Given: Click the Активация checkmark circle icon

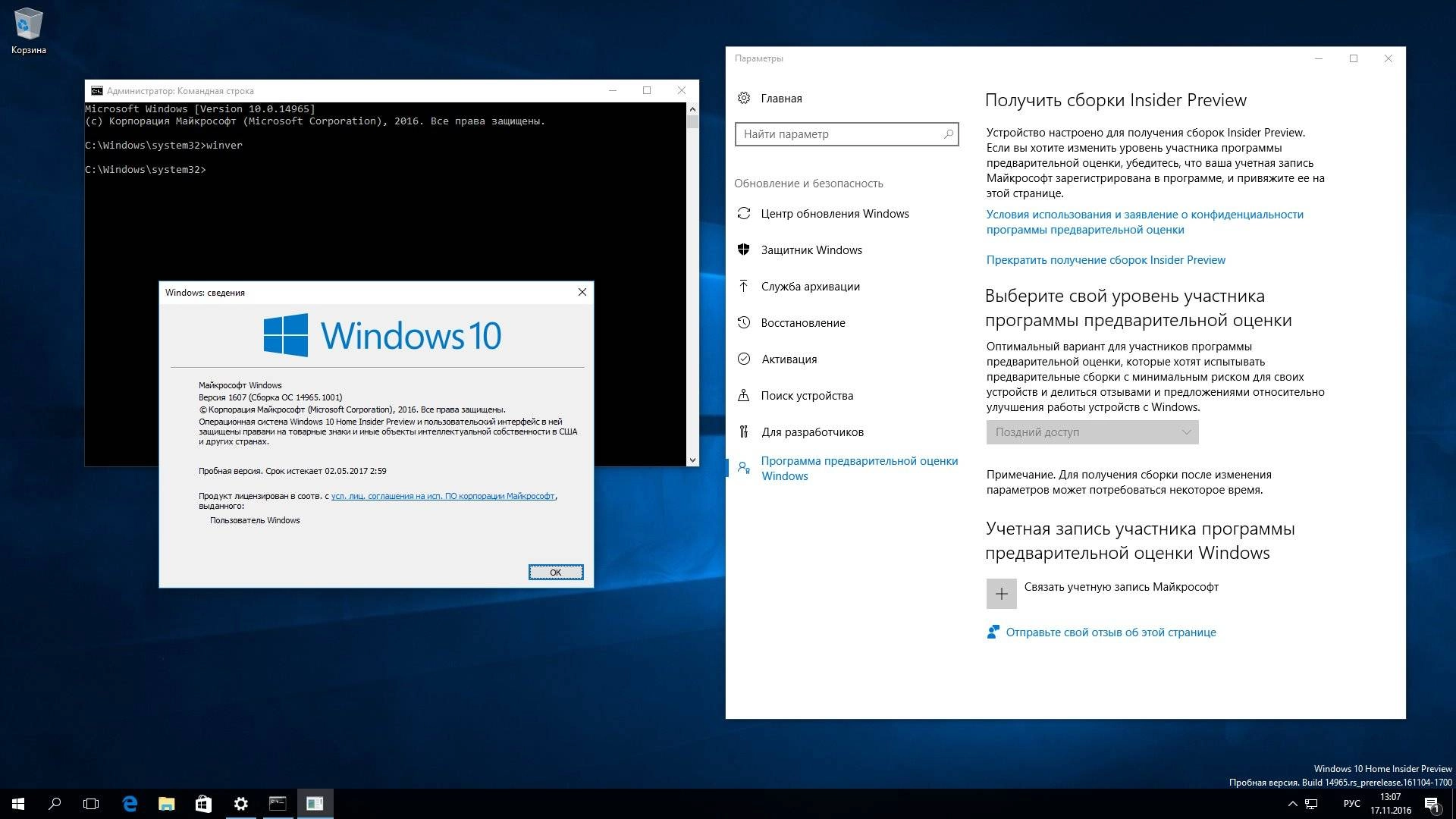Looking at the screenshot, I should tap(744, 359).
